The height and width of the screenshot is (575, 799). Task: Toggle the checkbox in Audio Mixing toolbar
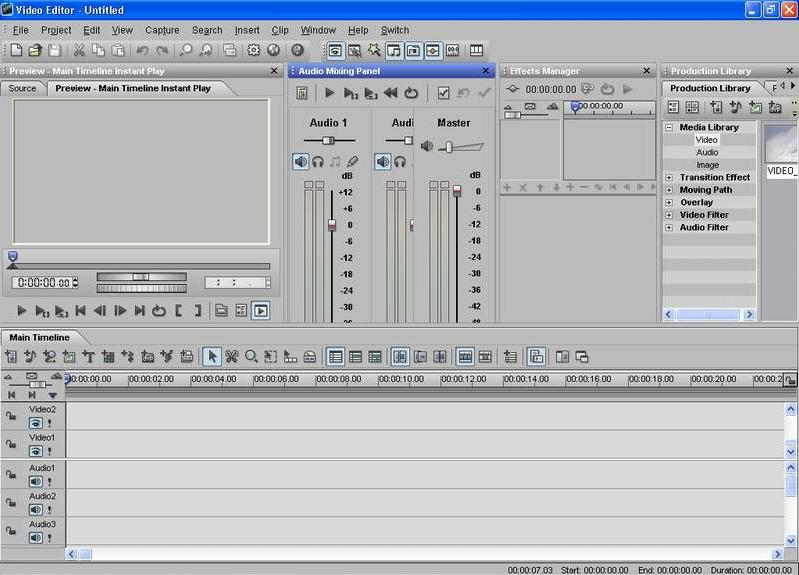[x=443, y=93]
